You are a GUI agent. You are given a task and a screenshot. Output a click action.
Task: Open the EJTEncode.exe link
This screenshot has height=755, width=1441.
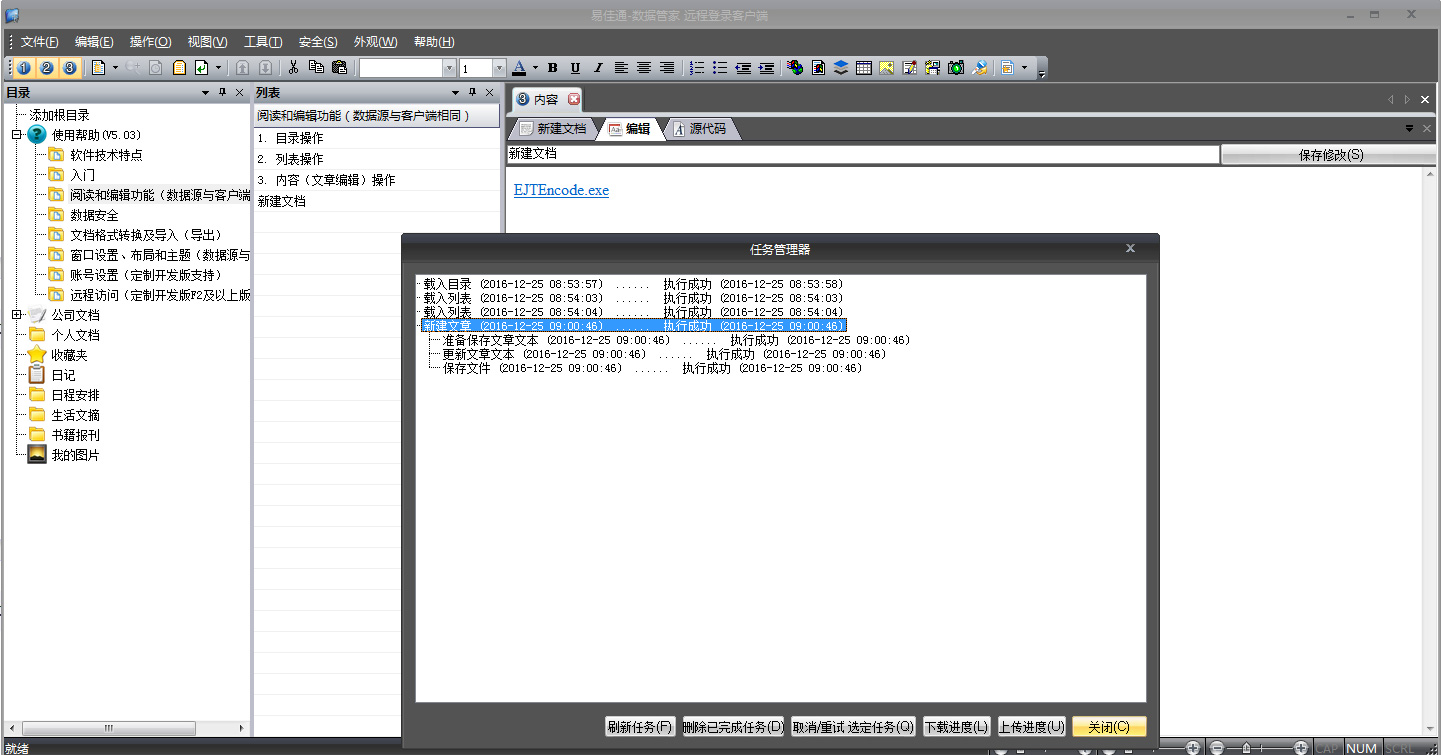[561, 190]
